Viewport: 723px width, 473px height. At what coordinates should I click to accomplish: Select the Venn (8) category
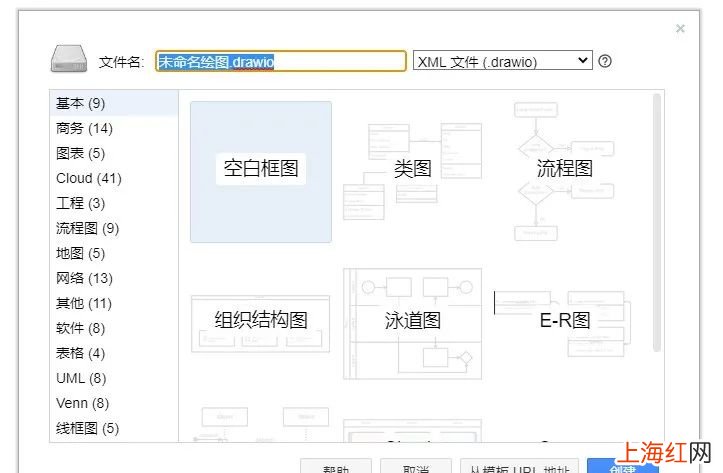[x=114, y=403]
